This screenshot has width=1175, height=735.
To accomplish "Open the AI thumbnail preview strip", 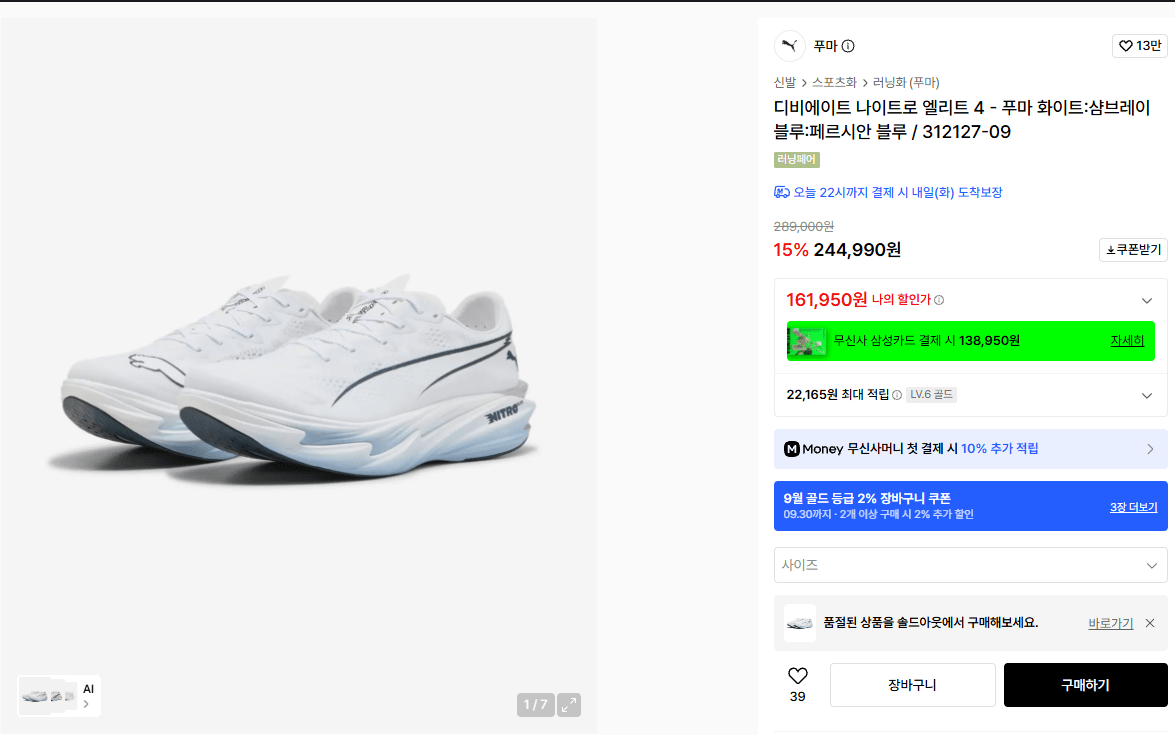I will (59, 696).
